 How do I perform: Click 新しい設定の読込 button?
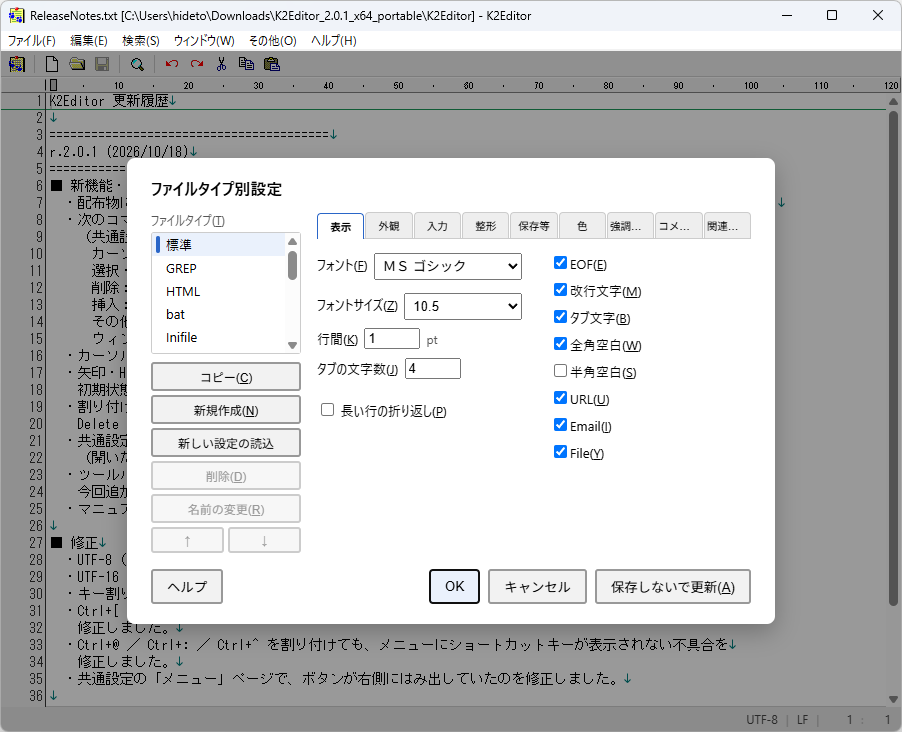226,443
